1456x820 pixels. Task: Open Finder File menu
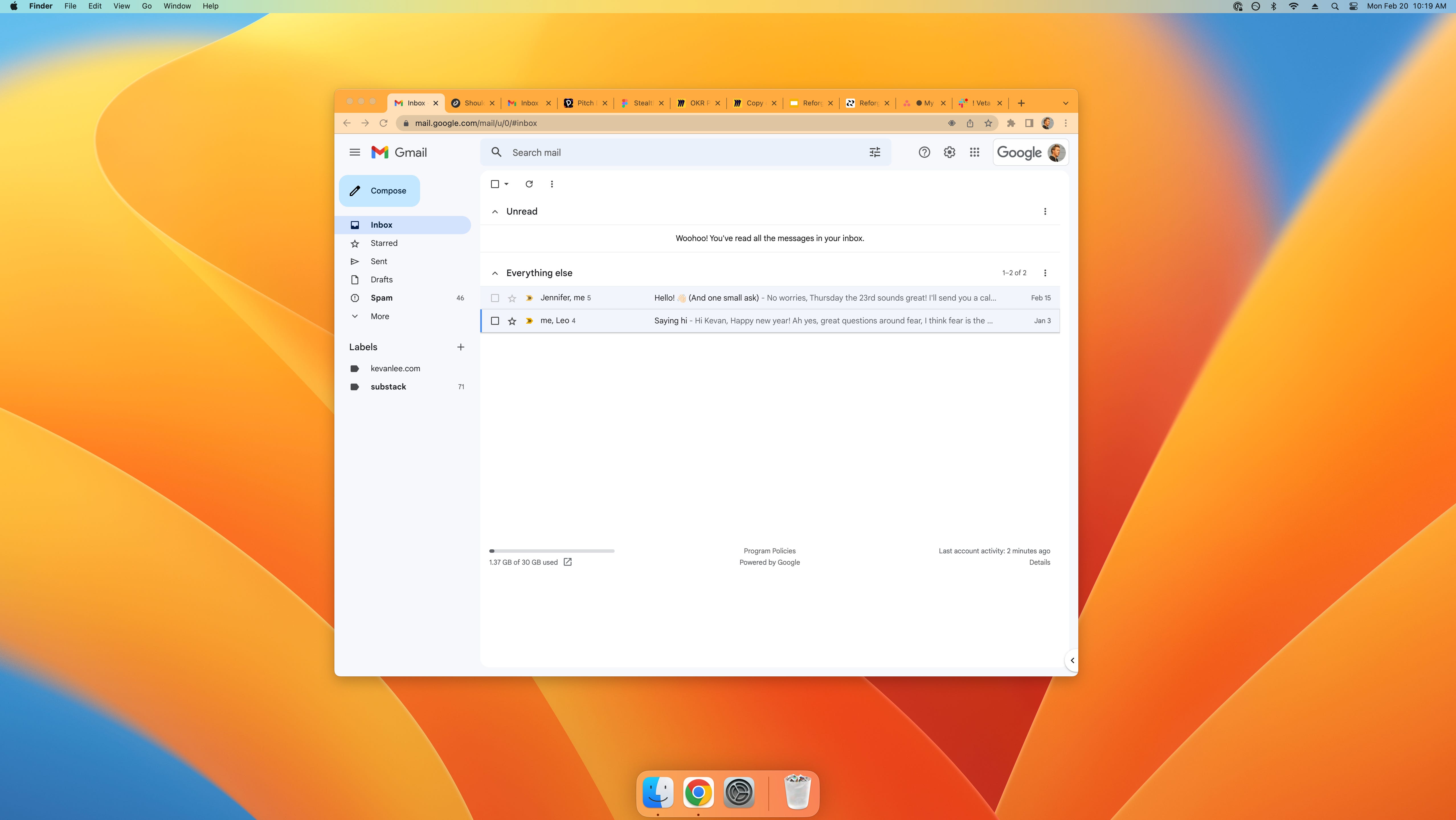pos(70,6)
